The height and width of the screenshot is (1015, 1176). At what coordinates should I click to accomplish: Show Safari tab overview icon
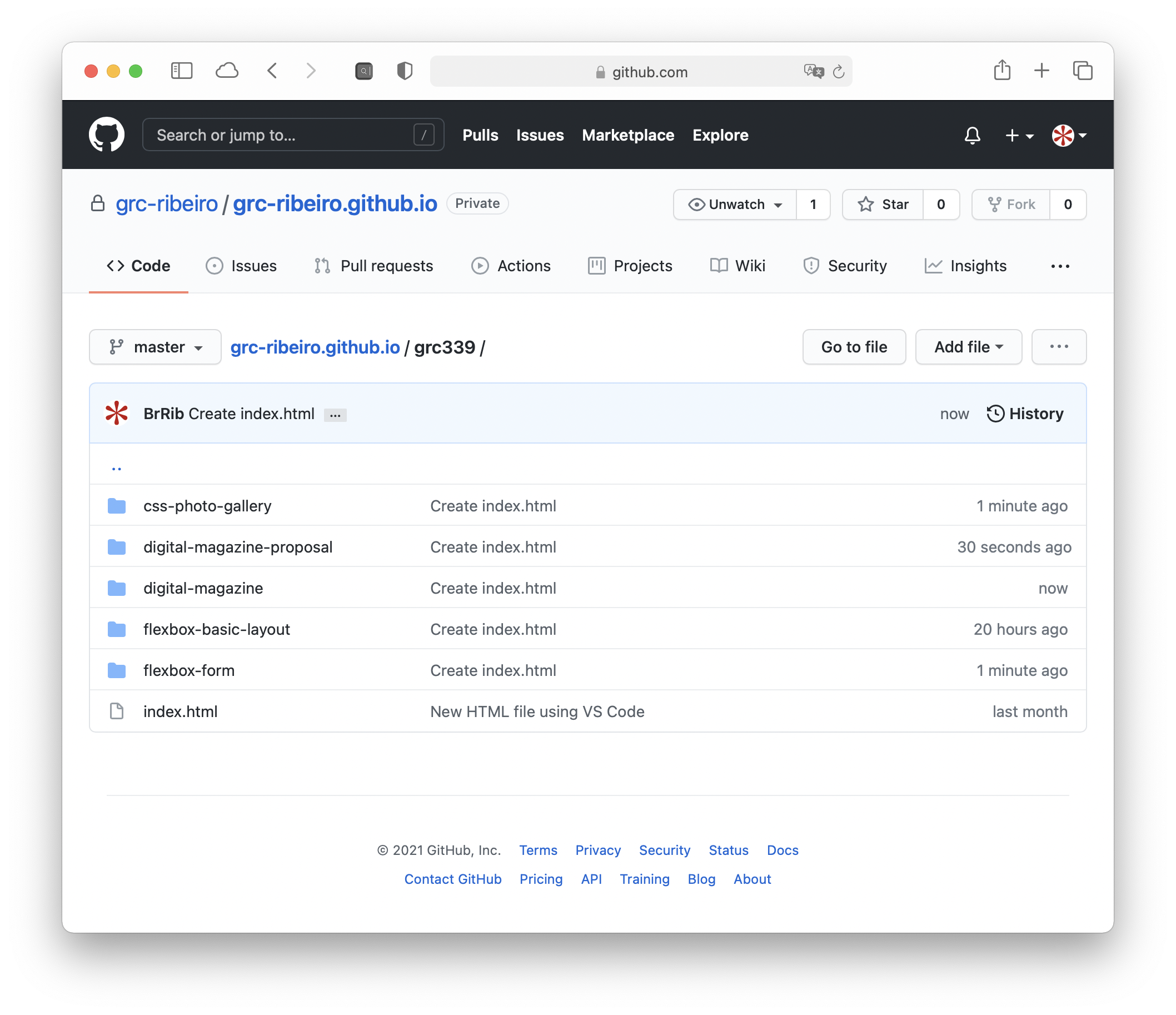tap(1082, 71)
